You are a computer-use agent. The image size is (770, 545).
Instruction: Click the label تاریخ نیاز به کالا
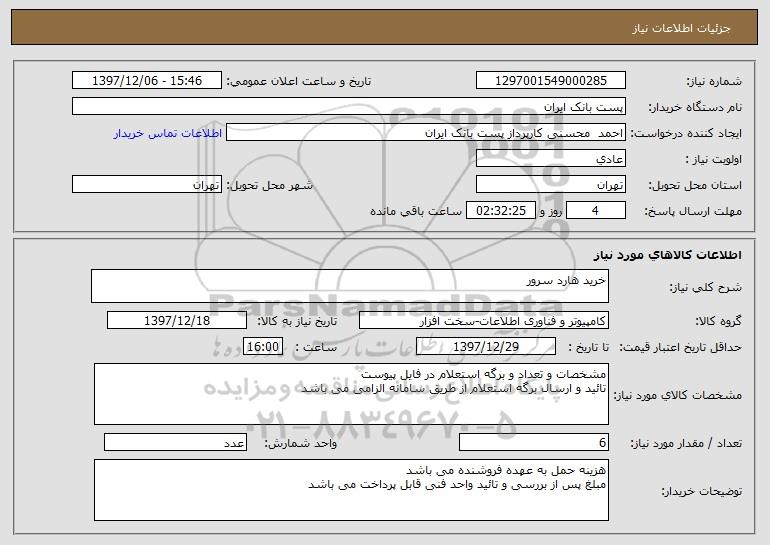click(x=297, y=321)
